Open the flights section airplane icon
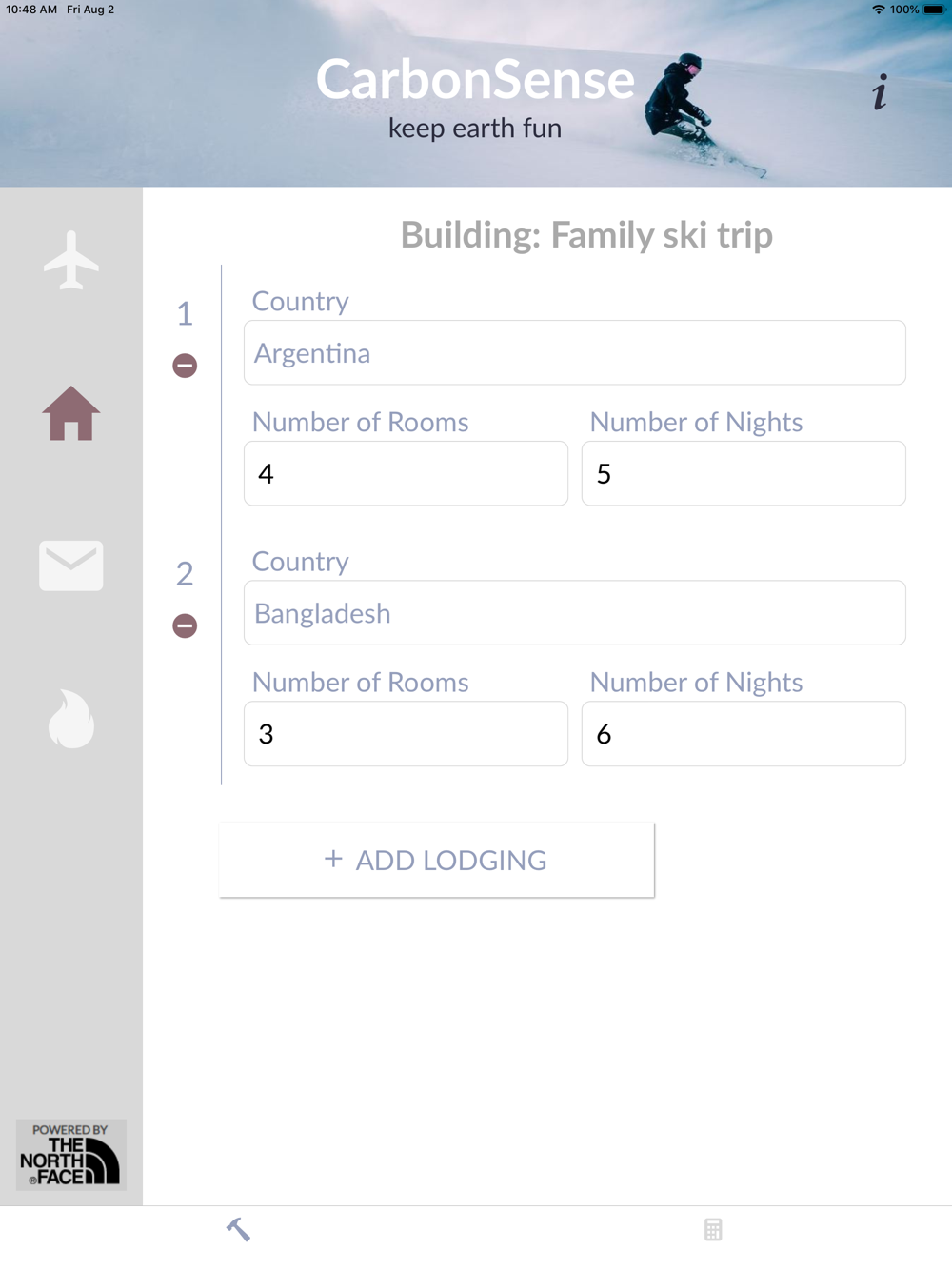 (71, 260)
